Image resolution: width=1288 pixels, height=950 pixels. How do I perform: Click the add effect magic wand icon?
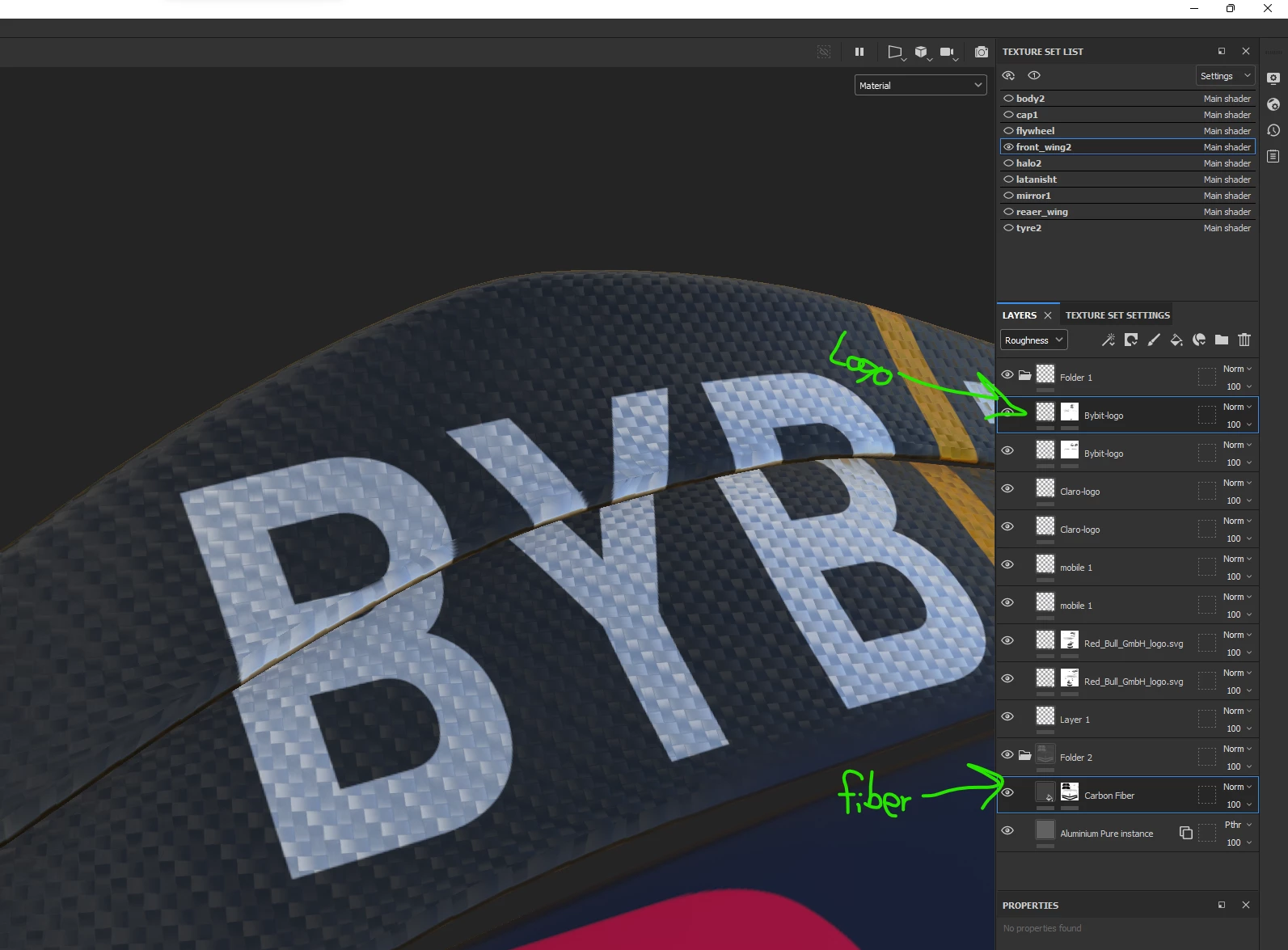coord(1109,340)
